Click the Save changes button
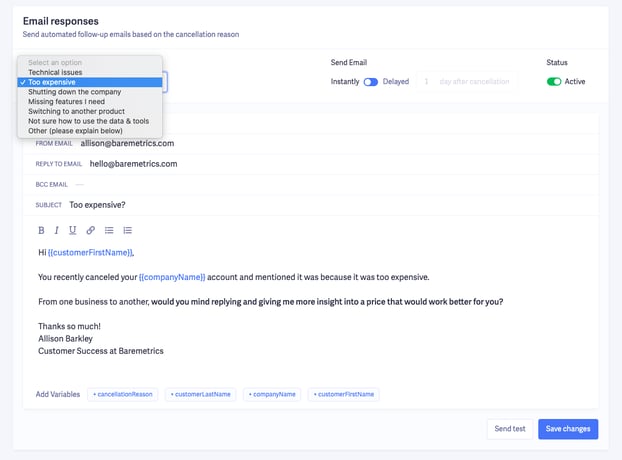Image resolution: width=622 pixels, height=460 pixels. click(568, 429)
